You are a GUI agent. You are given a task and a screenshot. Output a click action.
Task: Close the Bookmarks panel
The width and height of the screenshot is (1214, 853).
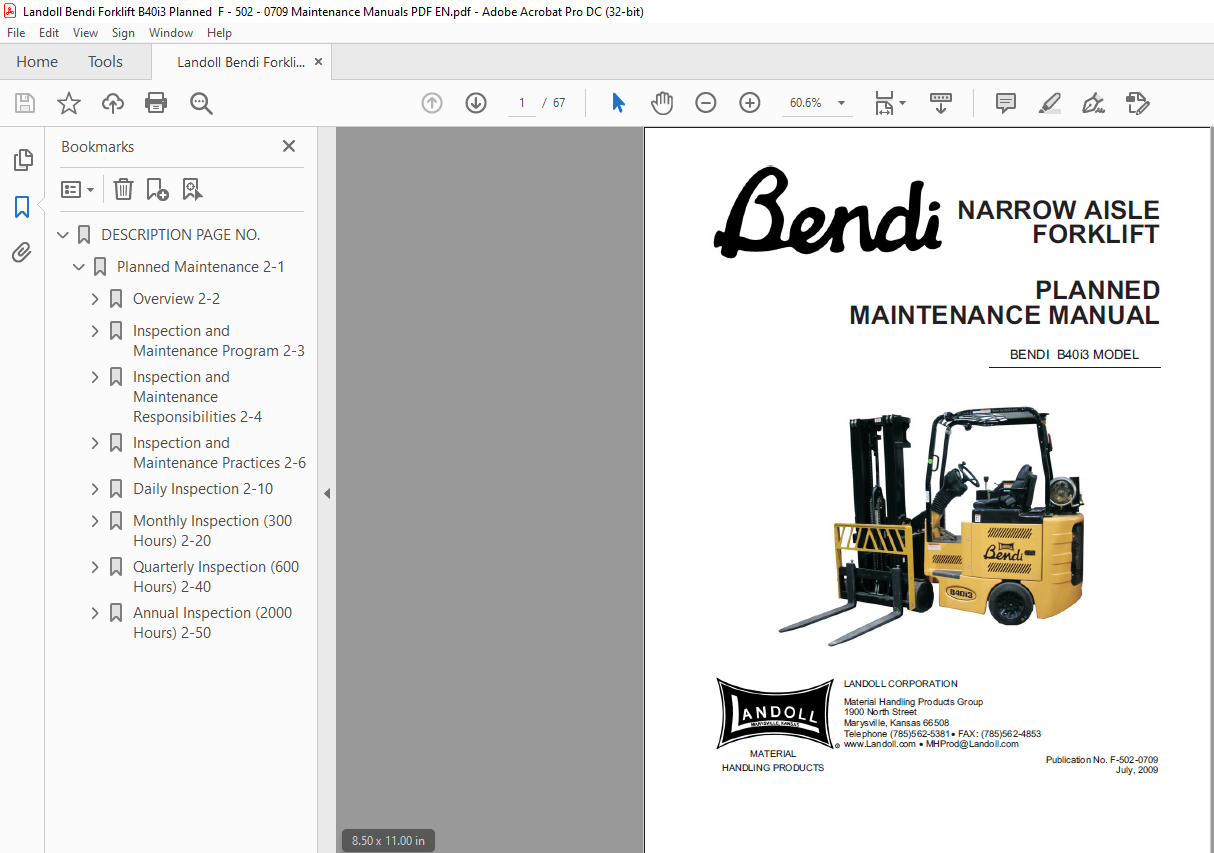pyautogui.click(x=289, y=146)
